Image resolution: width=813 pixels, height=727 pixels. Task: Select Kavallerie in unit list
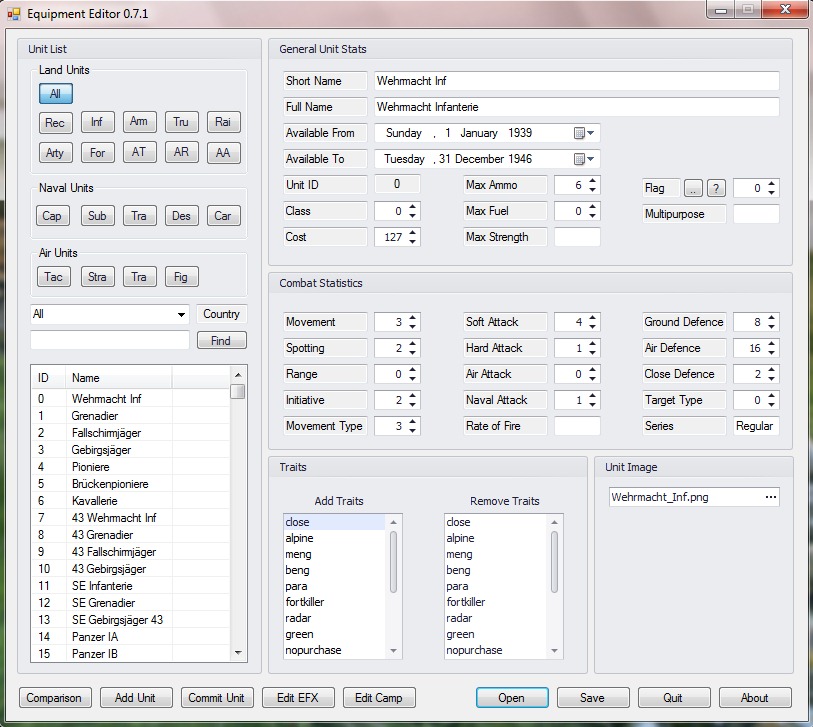(130, 501)
